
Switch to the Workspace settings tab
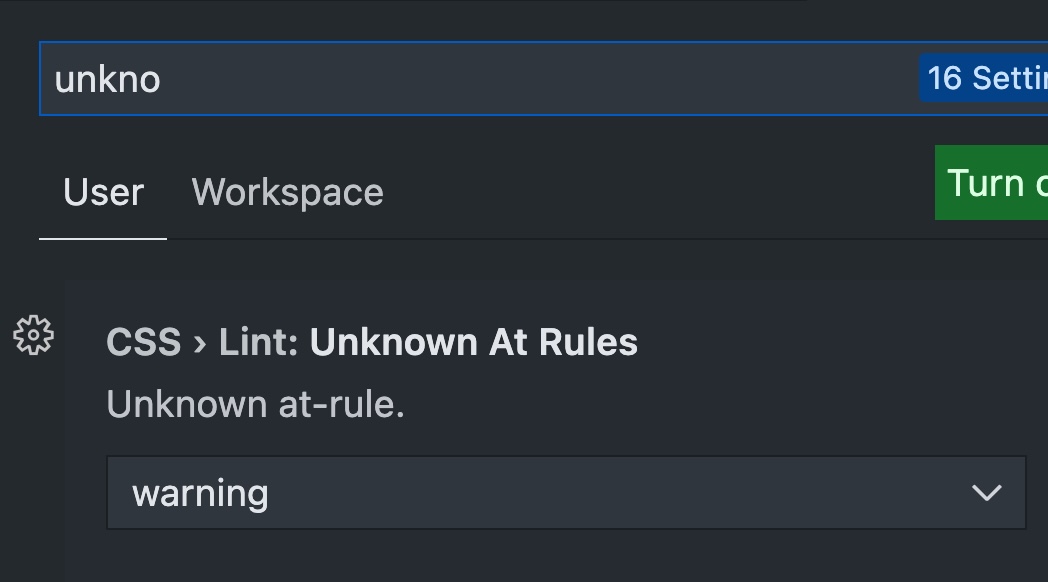click(287, 192)
